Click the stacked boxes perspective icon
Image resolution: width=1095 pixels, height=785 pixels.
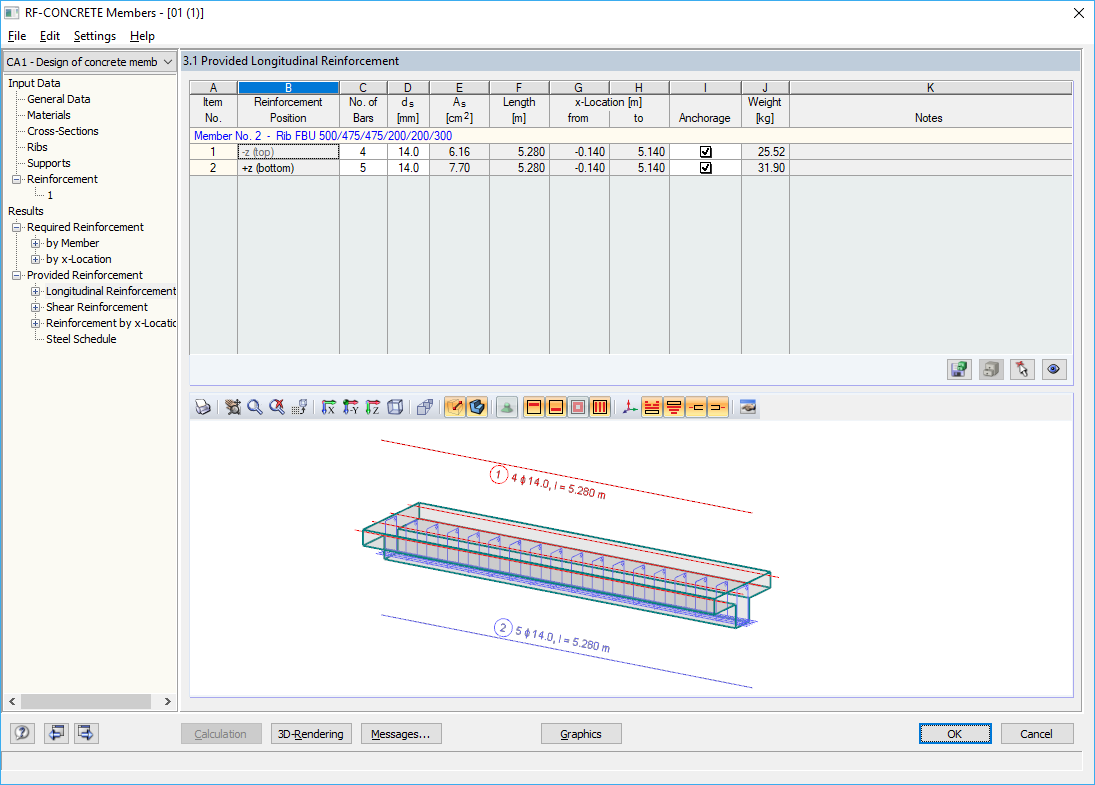pos(425,407)
